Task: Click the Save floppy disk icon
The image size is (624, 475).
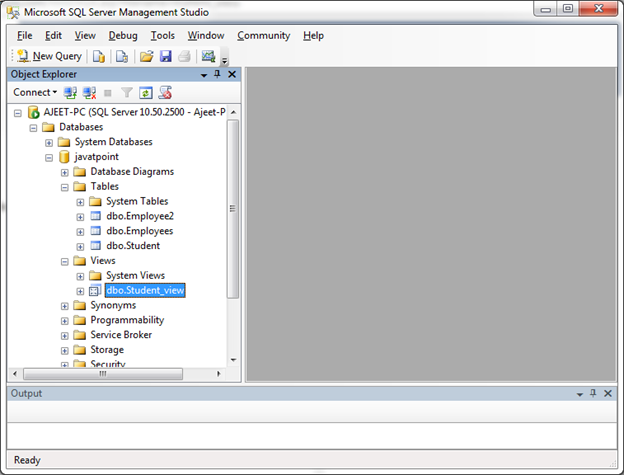Action: (x=166, y=56)
